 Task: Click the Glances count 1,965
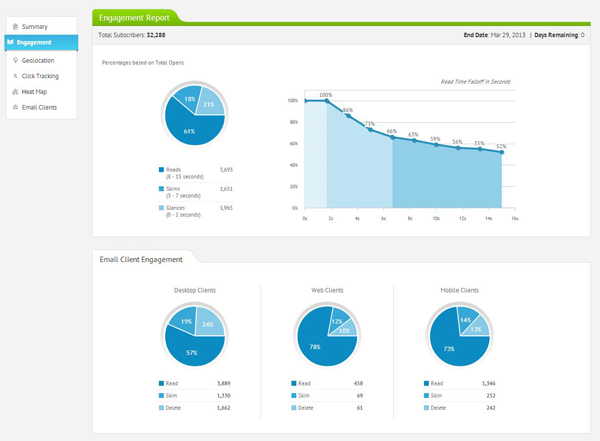226,207
